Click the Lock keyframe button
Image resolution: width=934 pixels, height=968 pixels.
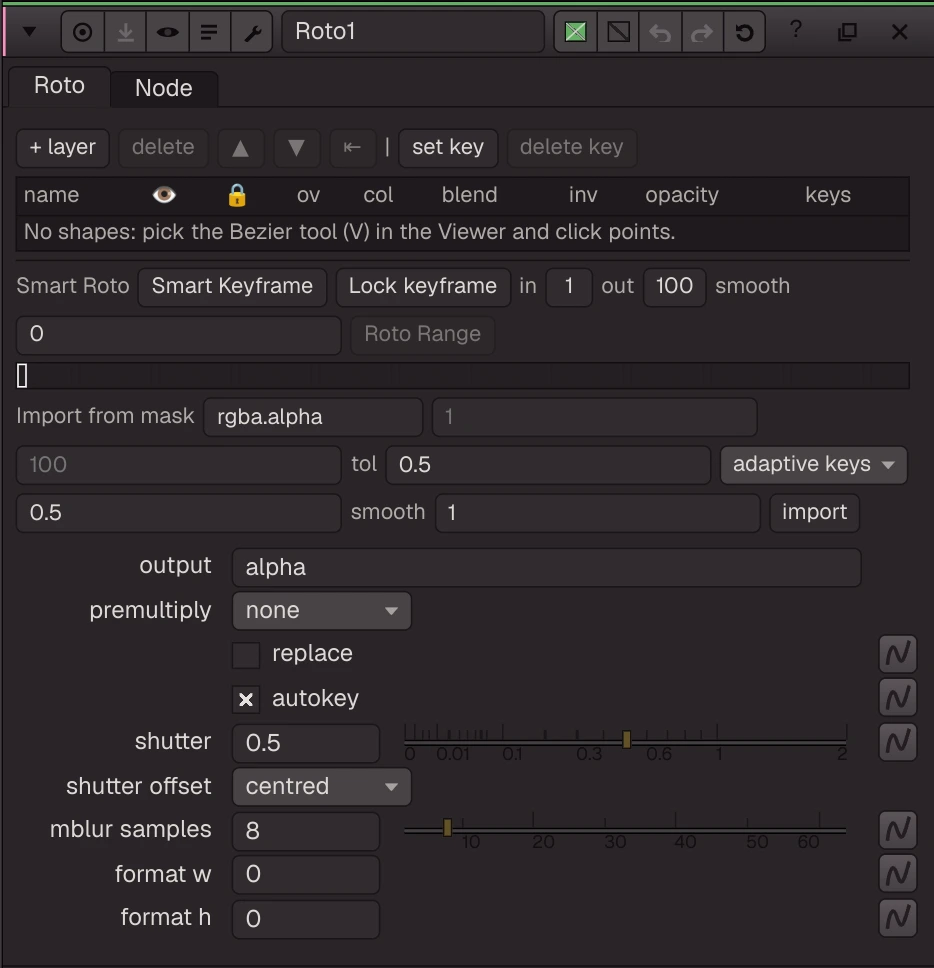tap(423, 287)
